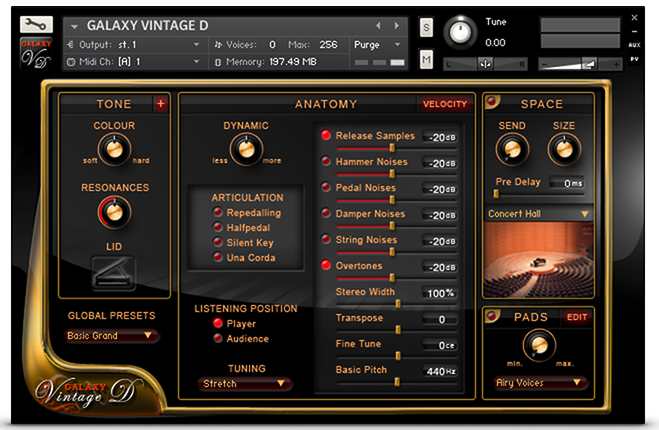The width and height of the screenshot is (659, 430).
Task: Open the Stretch tuning dropdown
Action: coord(244,383)
